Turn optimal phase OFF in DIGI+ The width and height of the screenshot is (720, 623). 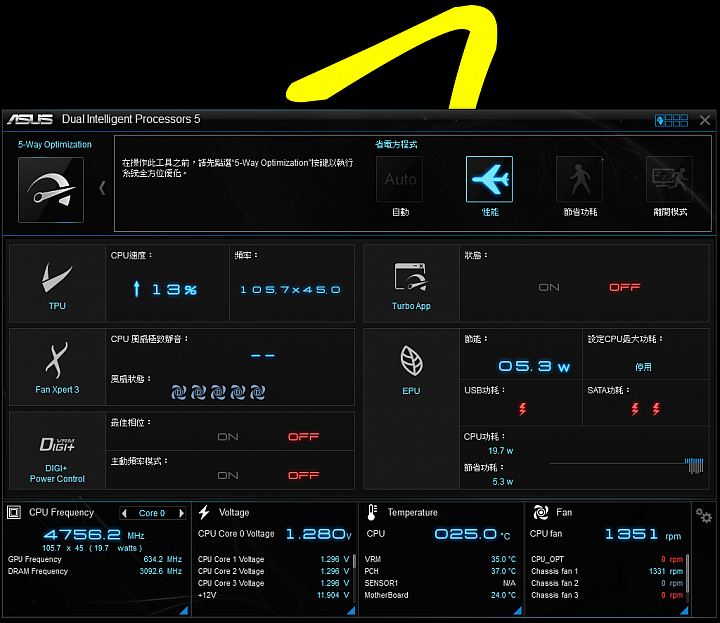pyautogui.click(x=304, y=437)
